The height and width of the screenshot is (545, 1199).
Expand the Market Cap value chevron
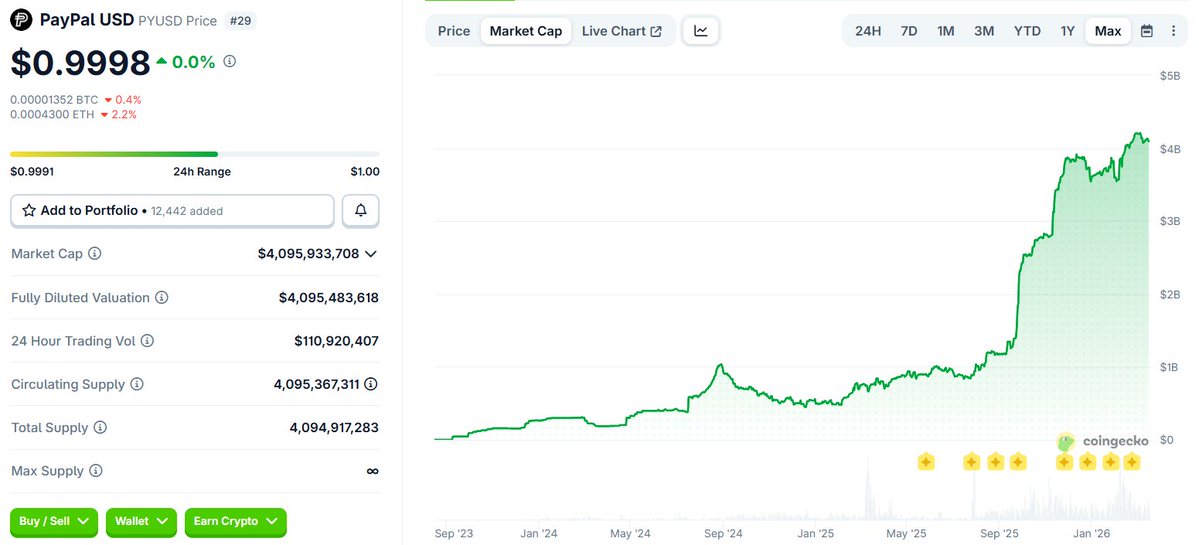[371, 254]
